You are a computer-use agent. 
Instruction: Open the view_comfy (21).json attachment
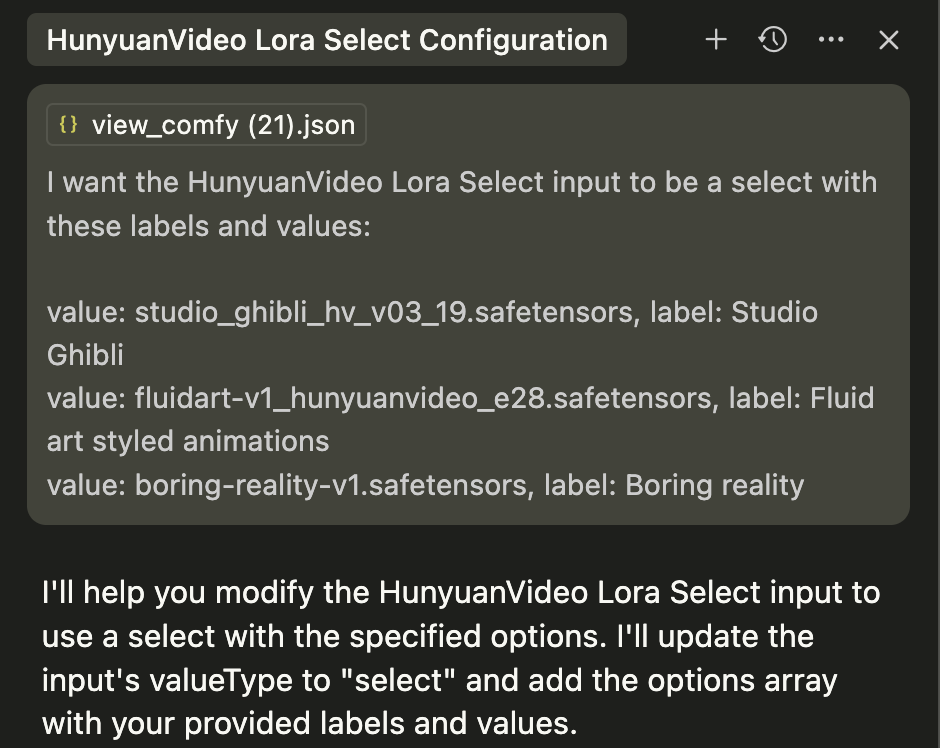click(x=206, y=125)
